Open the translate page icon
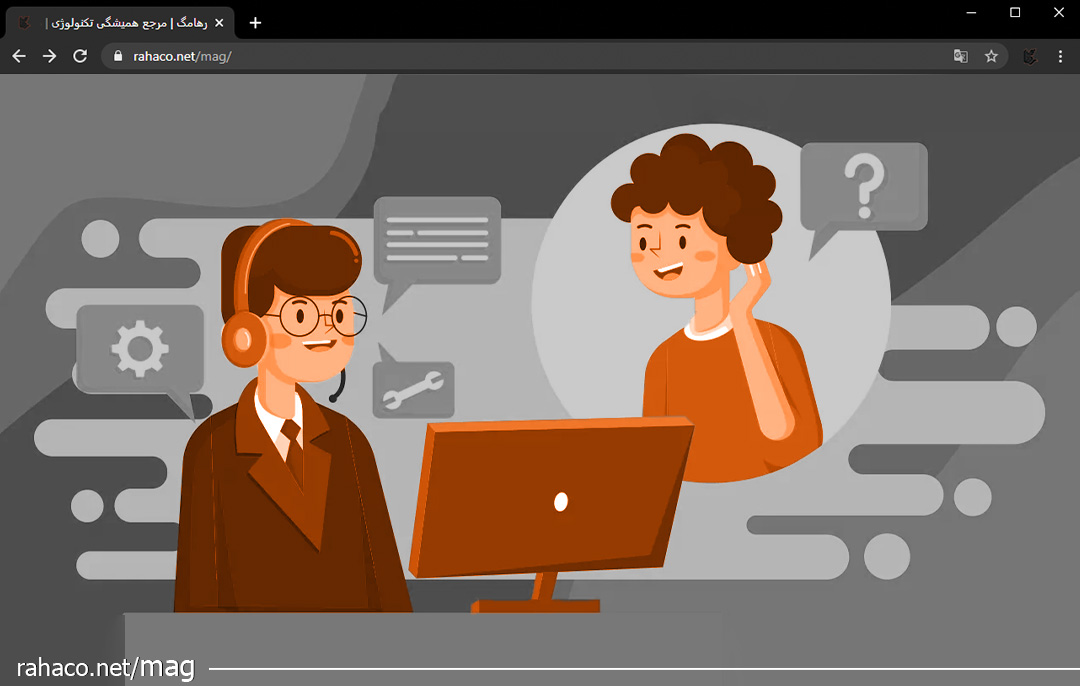Viewport: 1080px width, 686px height. [960, 57]
